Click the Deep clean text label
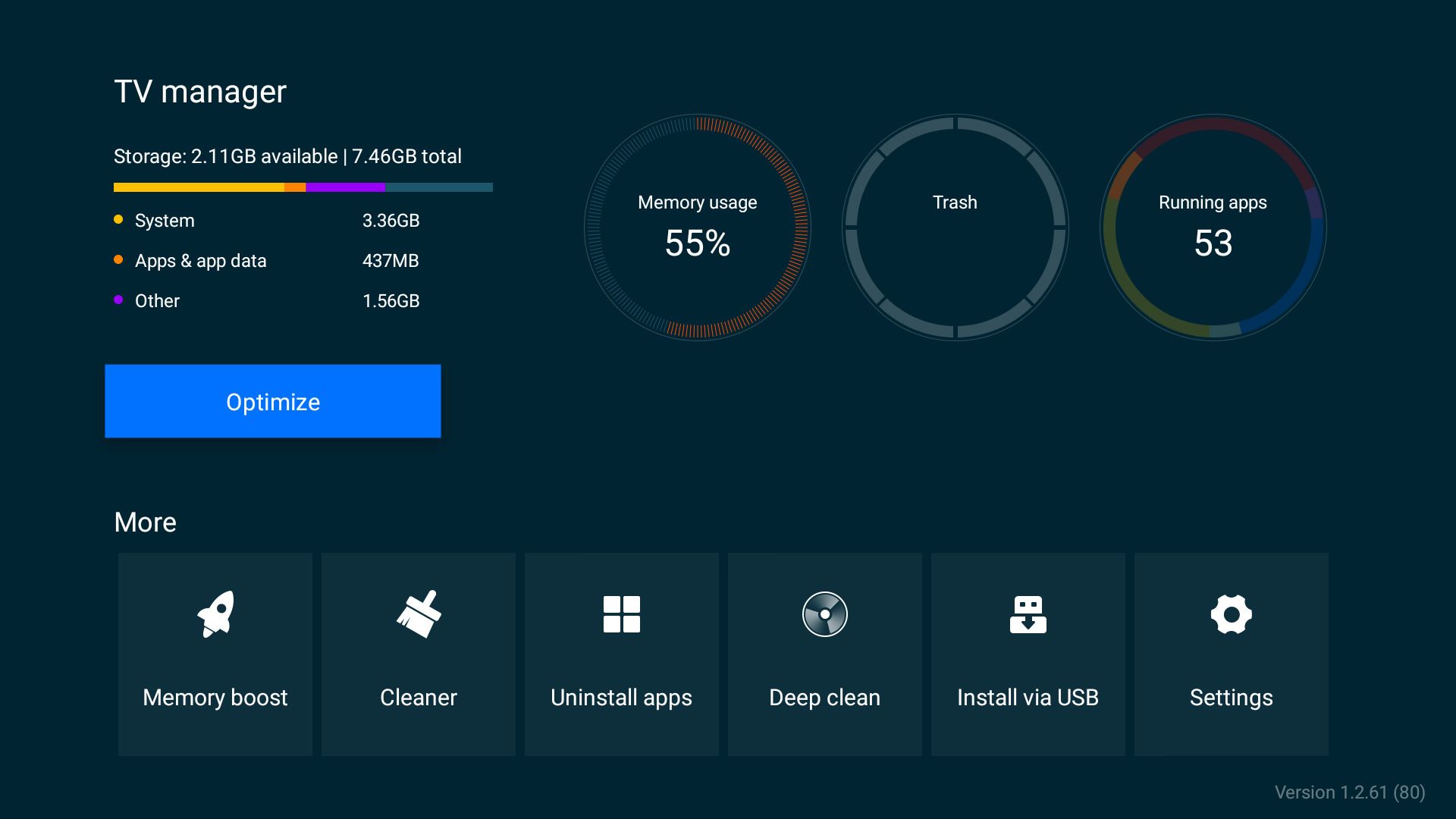Image resolution: width=1456 pixels, height=819 pixels. coord(825,697)
